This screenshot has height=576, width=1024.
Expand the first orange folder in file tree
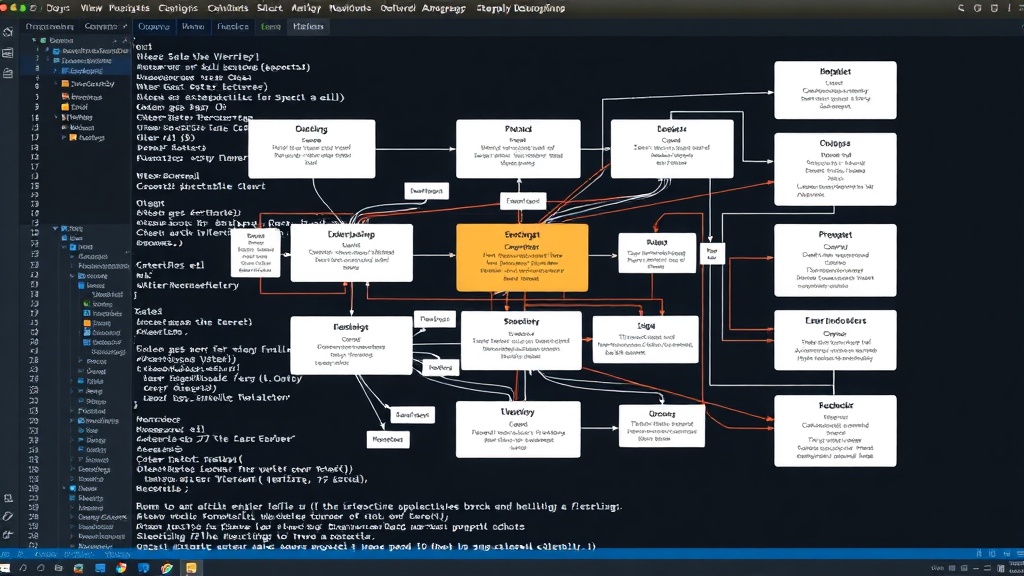click(x=56, y=84)
